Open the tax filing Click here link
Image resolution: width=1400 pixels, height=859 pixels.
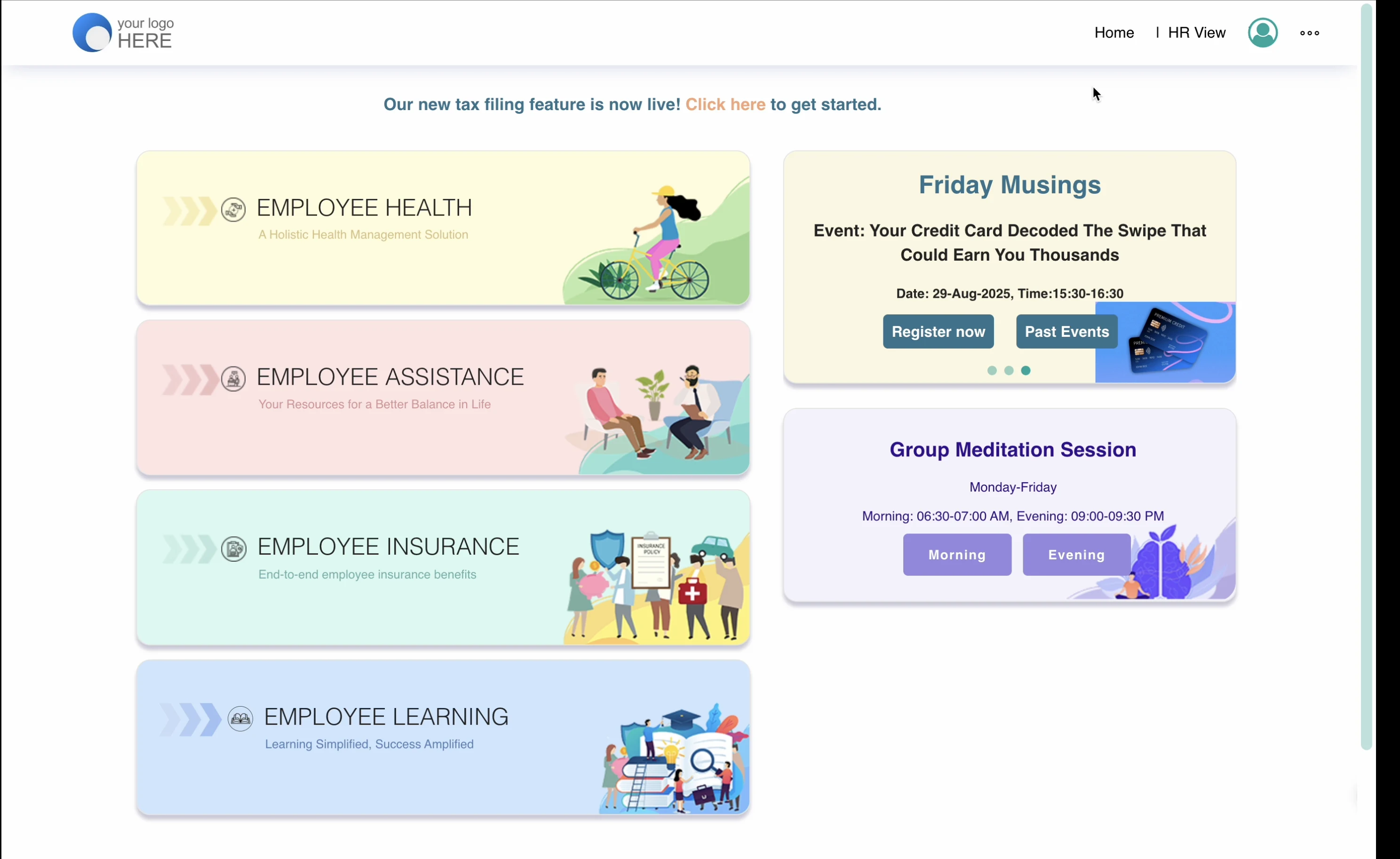click(725, 104)
